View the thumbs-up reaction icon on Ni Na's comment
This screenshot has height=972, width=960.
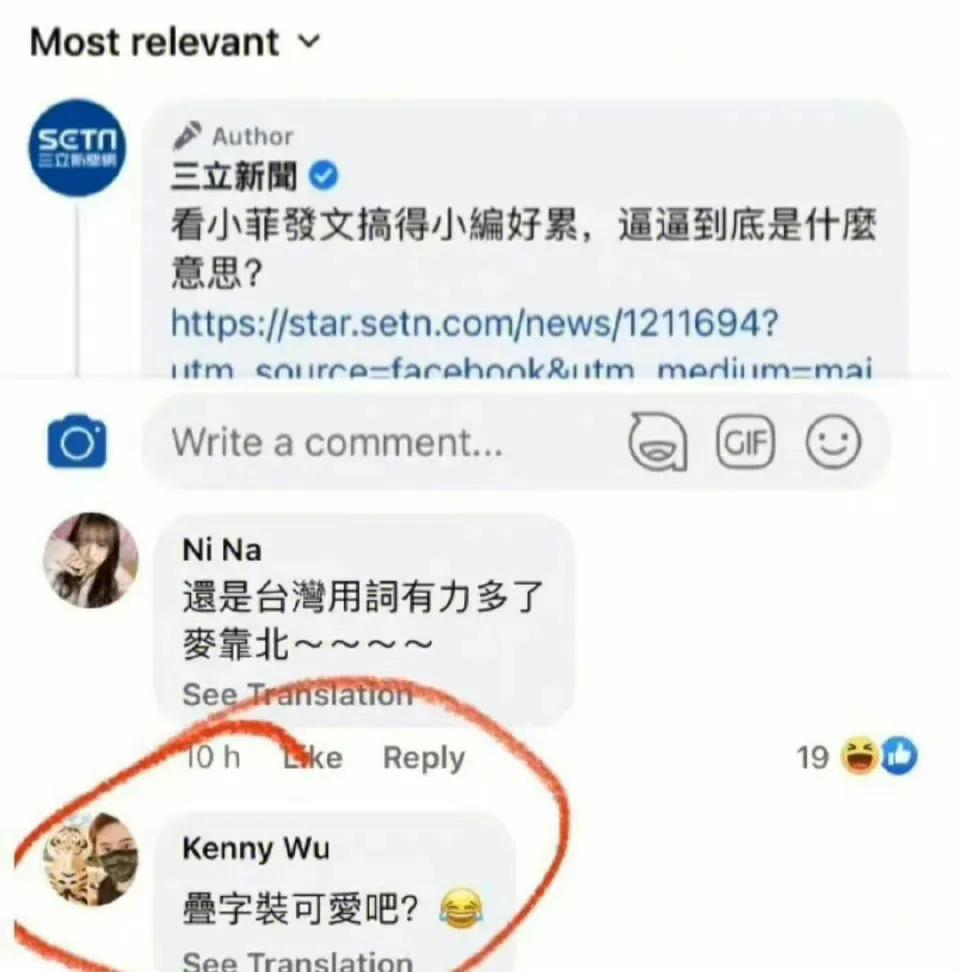click(899, 756)
